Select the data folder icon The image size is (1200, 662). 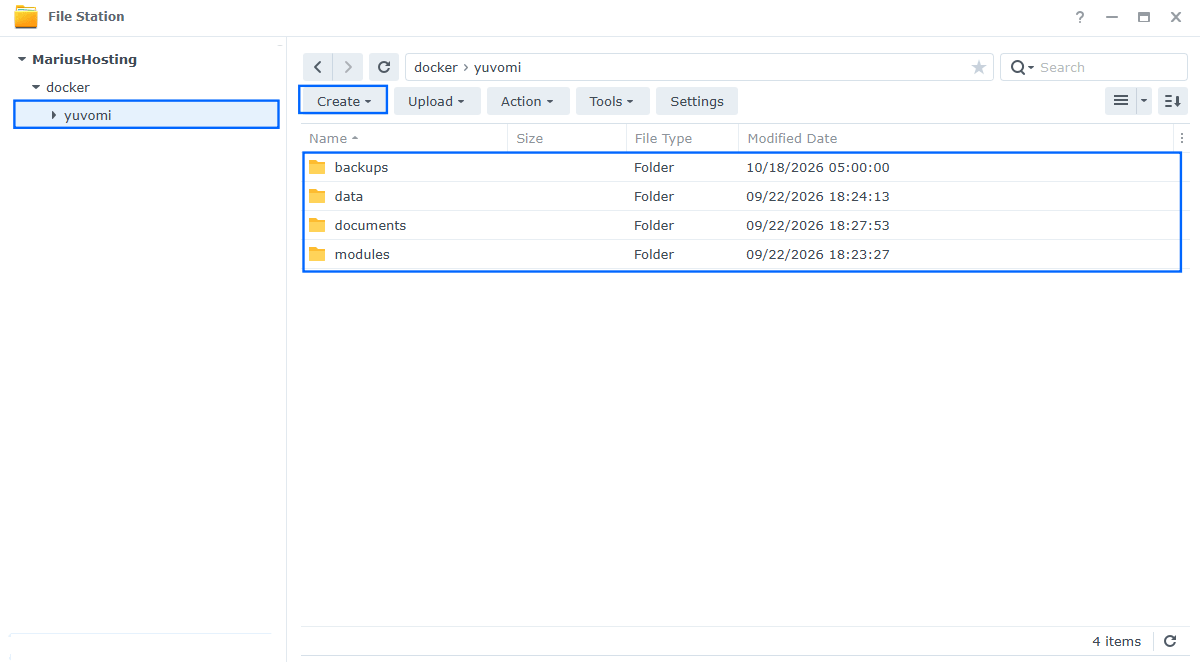(x=318, y=196)
